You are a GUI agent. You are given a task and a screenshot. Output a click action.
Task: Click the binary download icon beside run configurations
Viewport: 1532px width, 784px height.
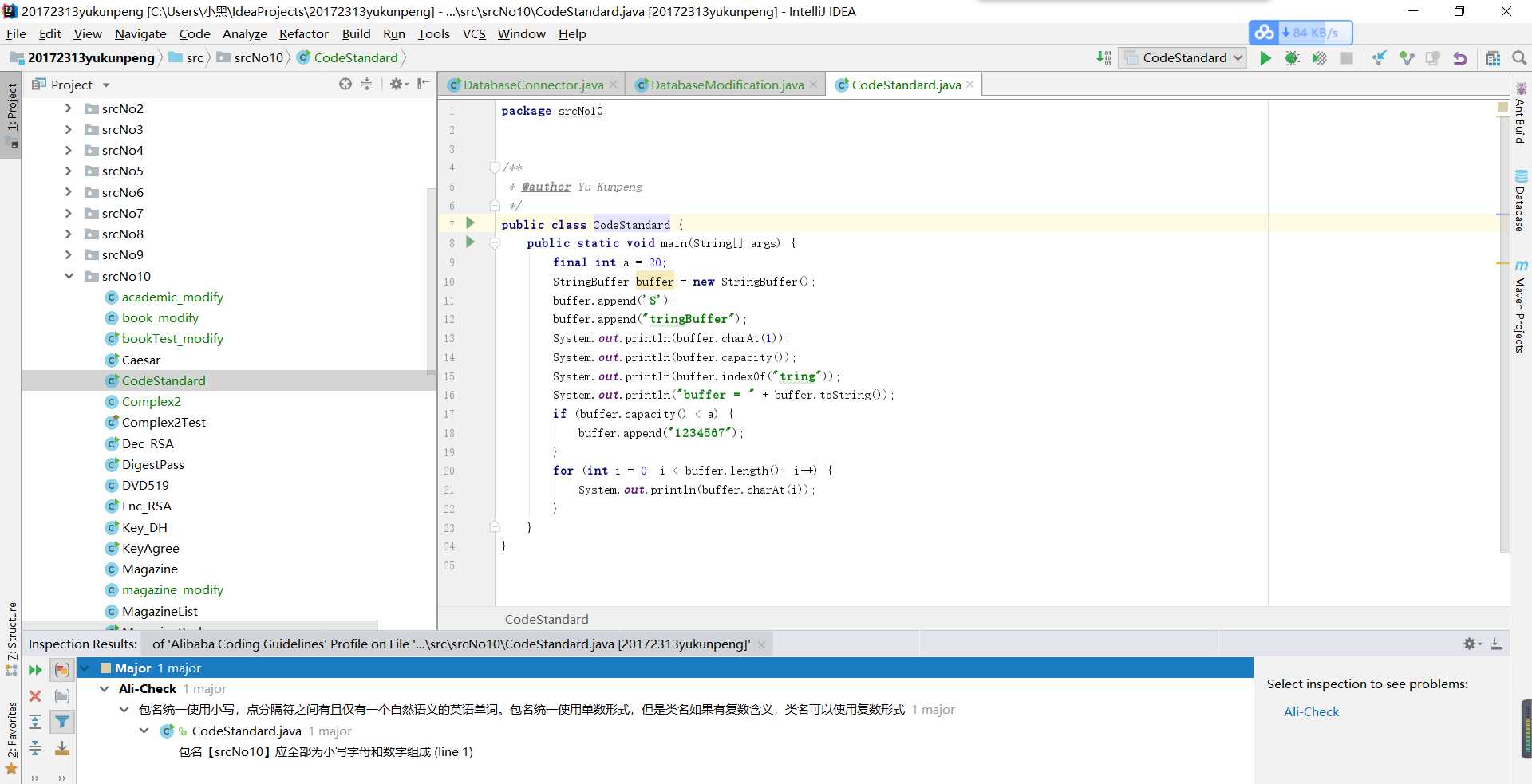tap(1104, 57)
